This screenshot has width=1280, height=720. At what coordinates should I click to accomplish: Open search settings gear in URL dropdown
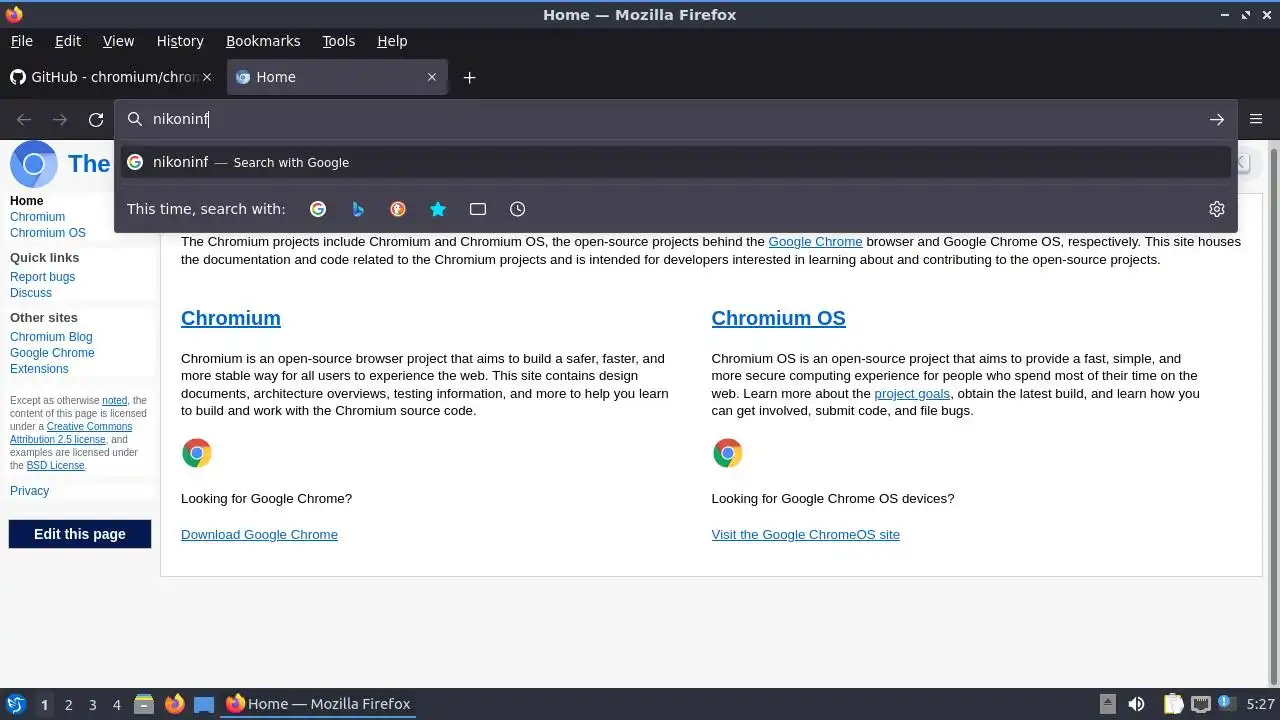(x=1217, y=209)
